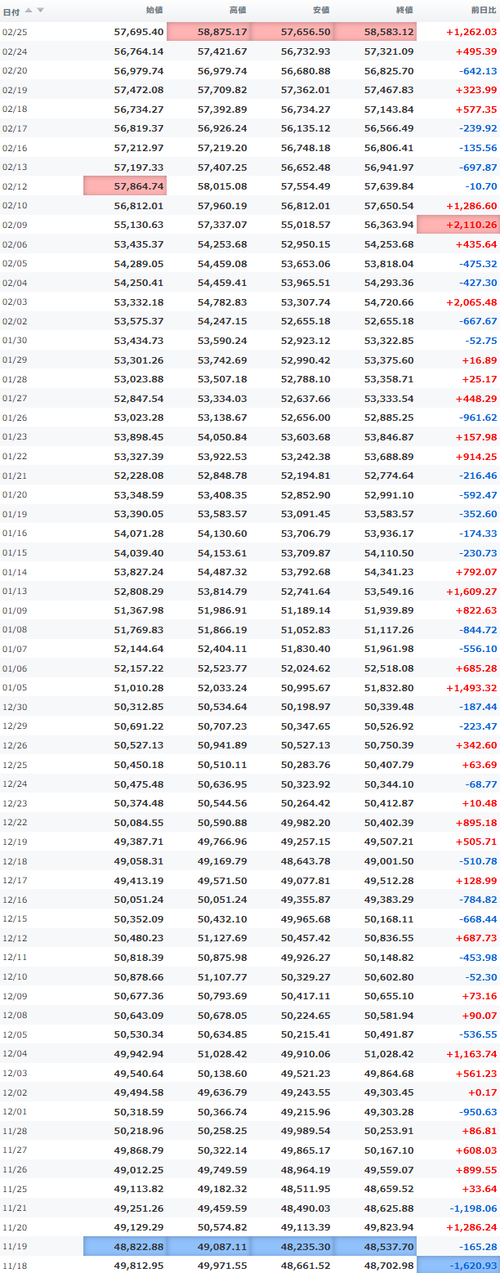Click the 安値 column header
The height and width of the screenshot is (1273, 500).
click(321, 9)
